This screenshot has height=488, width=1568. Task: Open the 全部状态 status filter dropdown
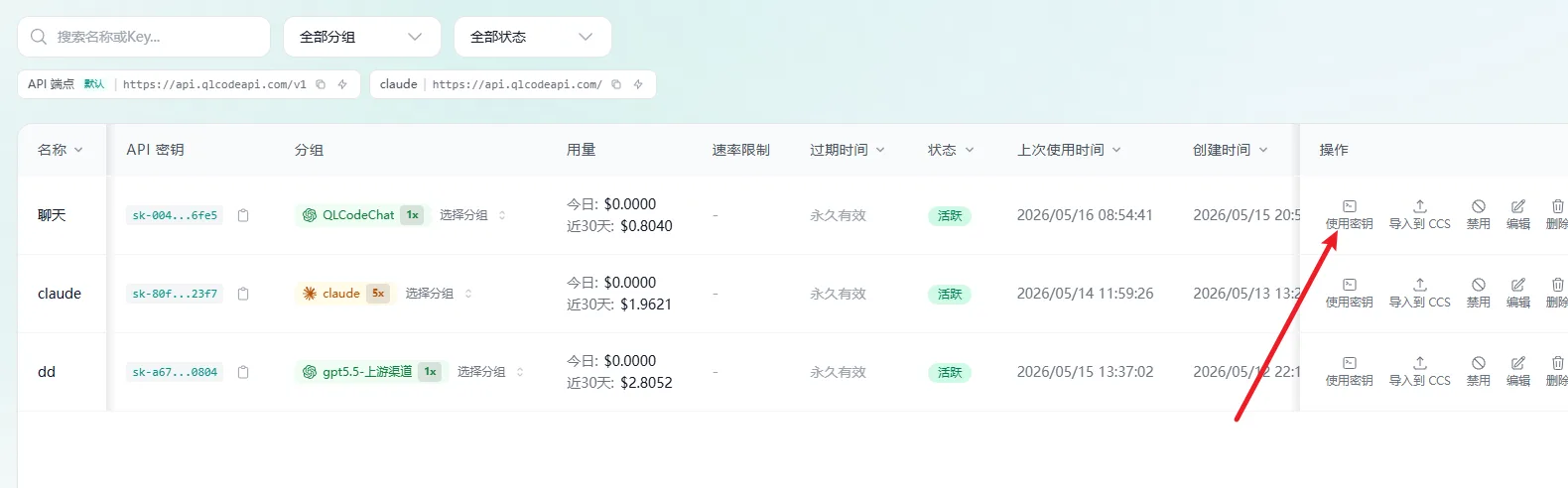point(532,37)
